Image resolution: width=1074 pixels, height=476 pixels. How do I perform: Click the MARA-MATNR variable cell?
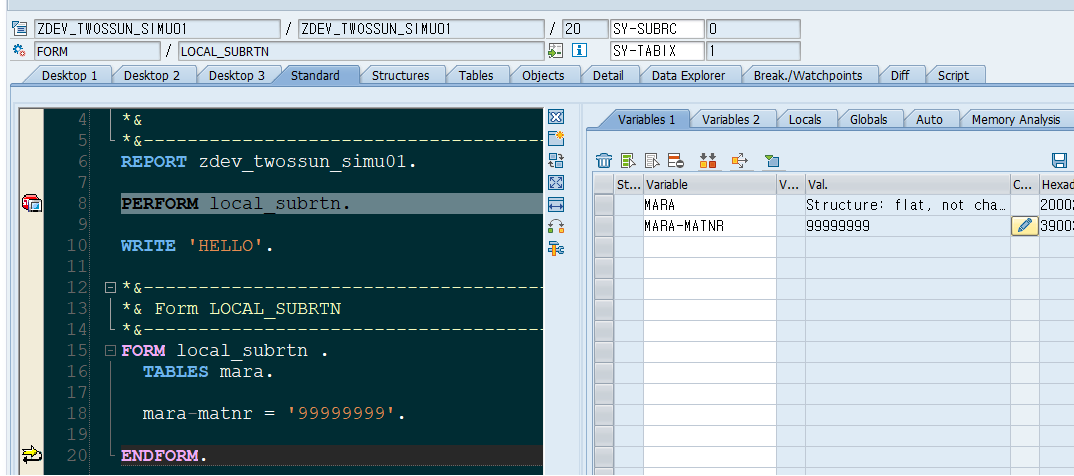[x=710, y=226]
